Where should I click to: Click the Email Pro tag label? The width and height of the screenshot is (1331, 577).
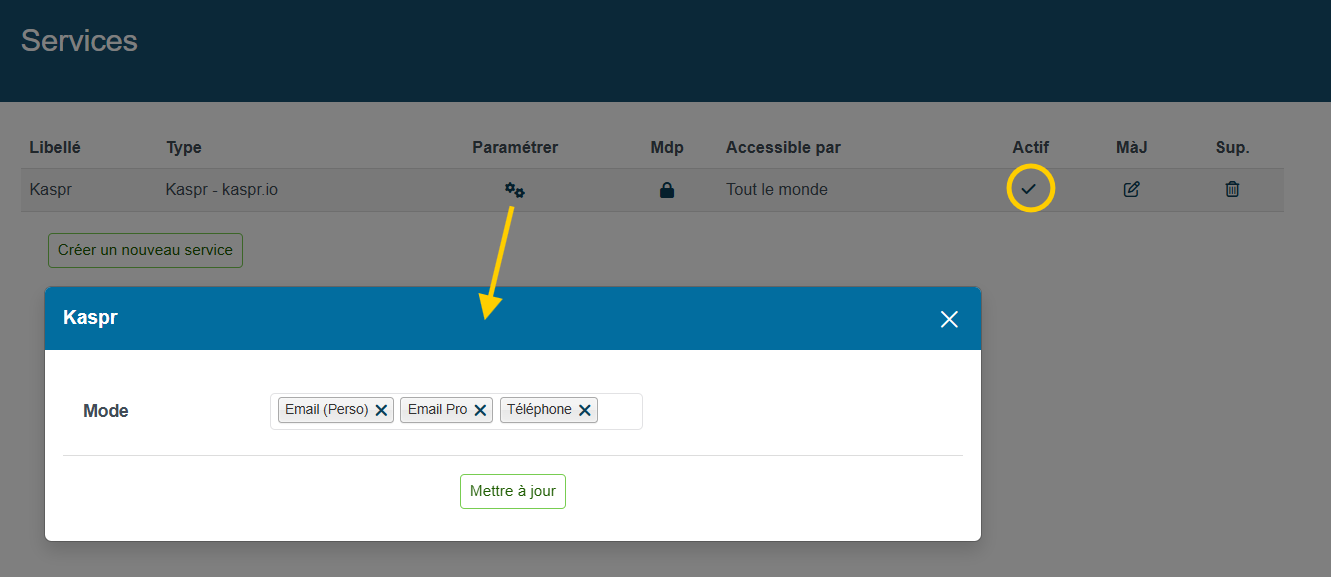click(x=437, y=410)
